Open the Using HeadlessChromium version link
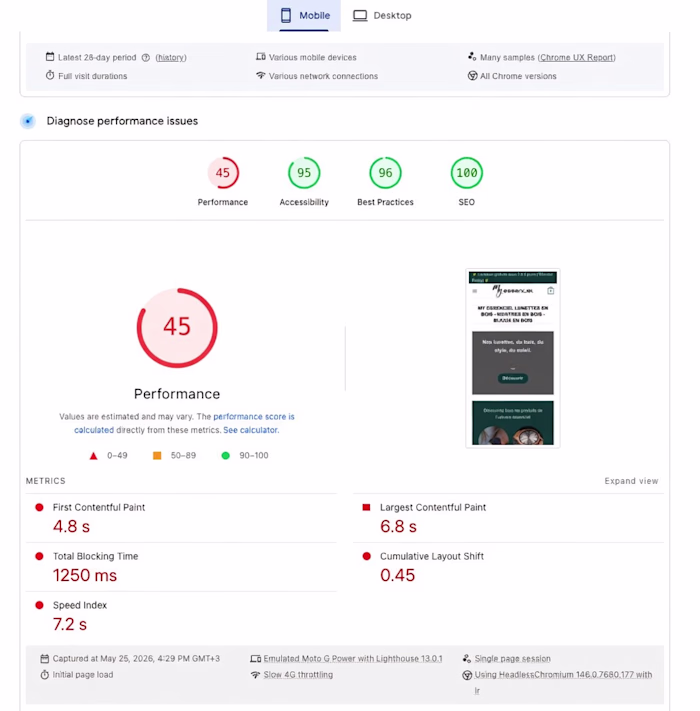Screen dimensions: 700x711 (563, 682)
